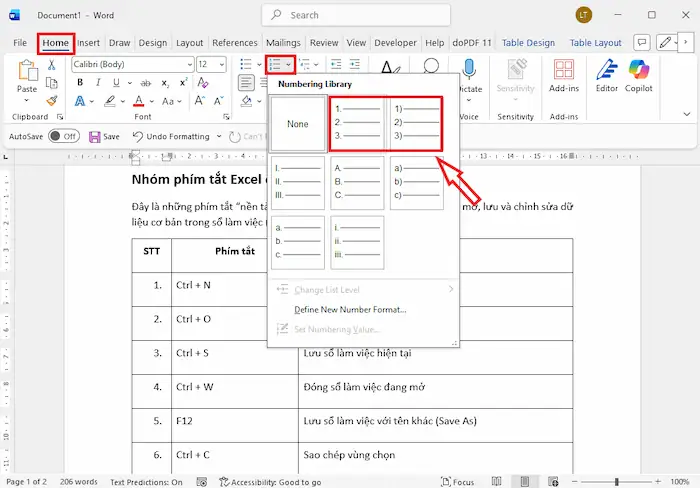Click the Save icon in quick access bar
This screenshot has height=488, width=700.
96,136
